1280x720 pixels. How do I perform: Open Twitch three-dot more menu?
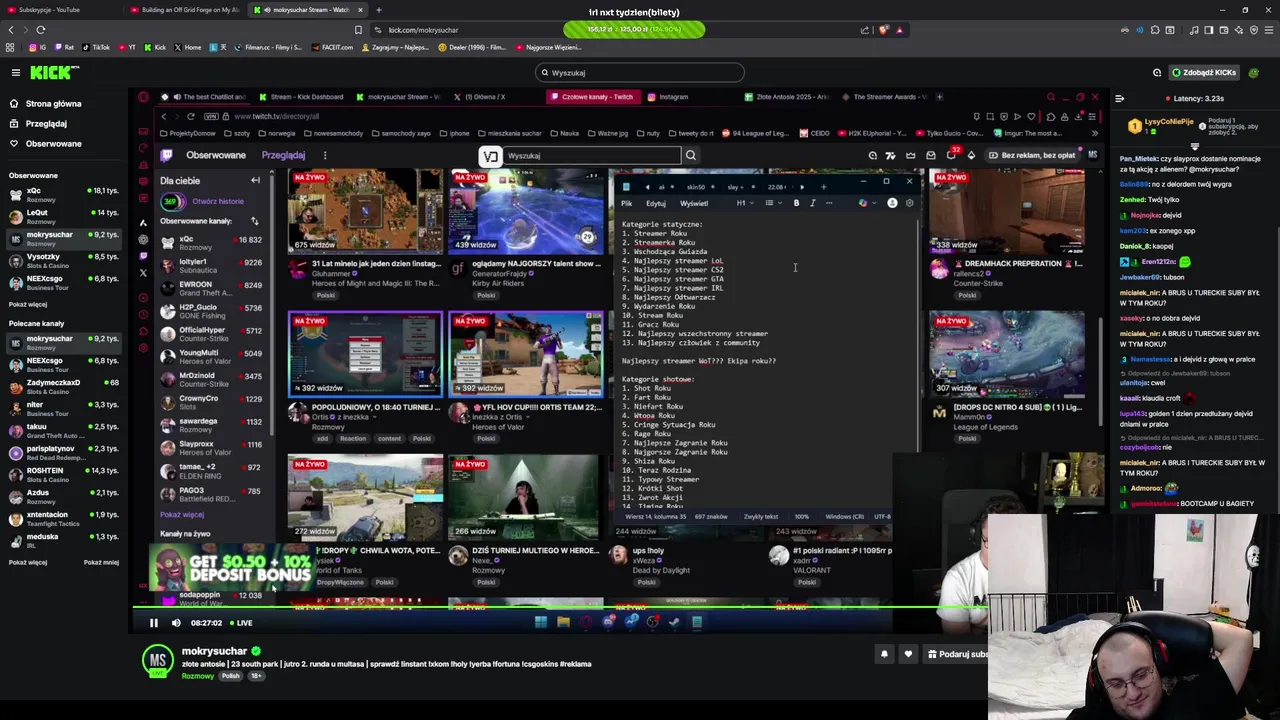tap(324, 155)
